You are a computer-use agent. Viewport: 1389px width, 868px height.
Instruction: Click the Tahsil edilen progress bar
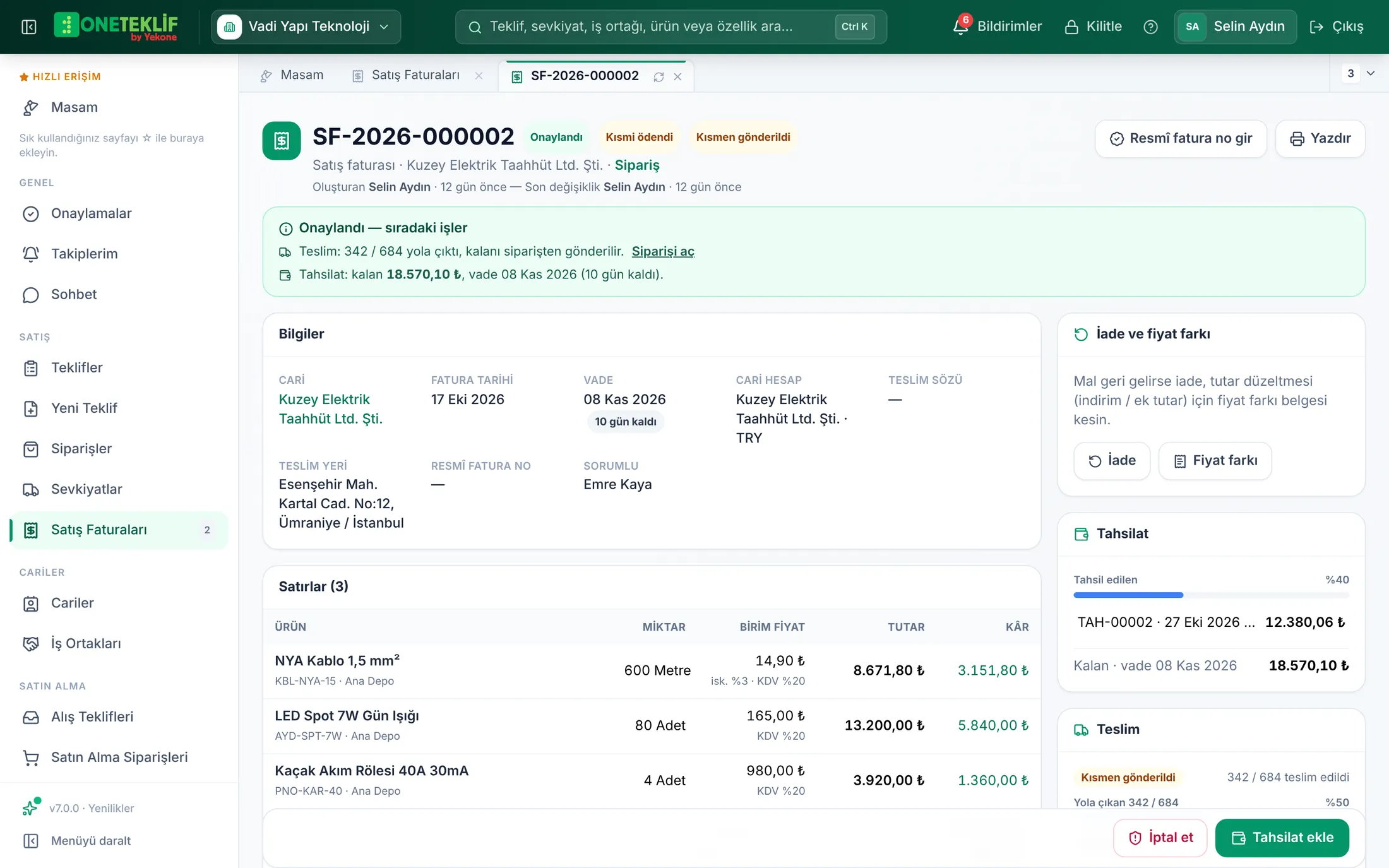(1211, 595)
